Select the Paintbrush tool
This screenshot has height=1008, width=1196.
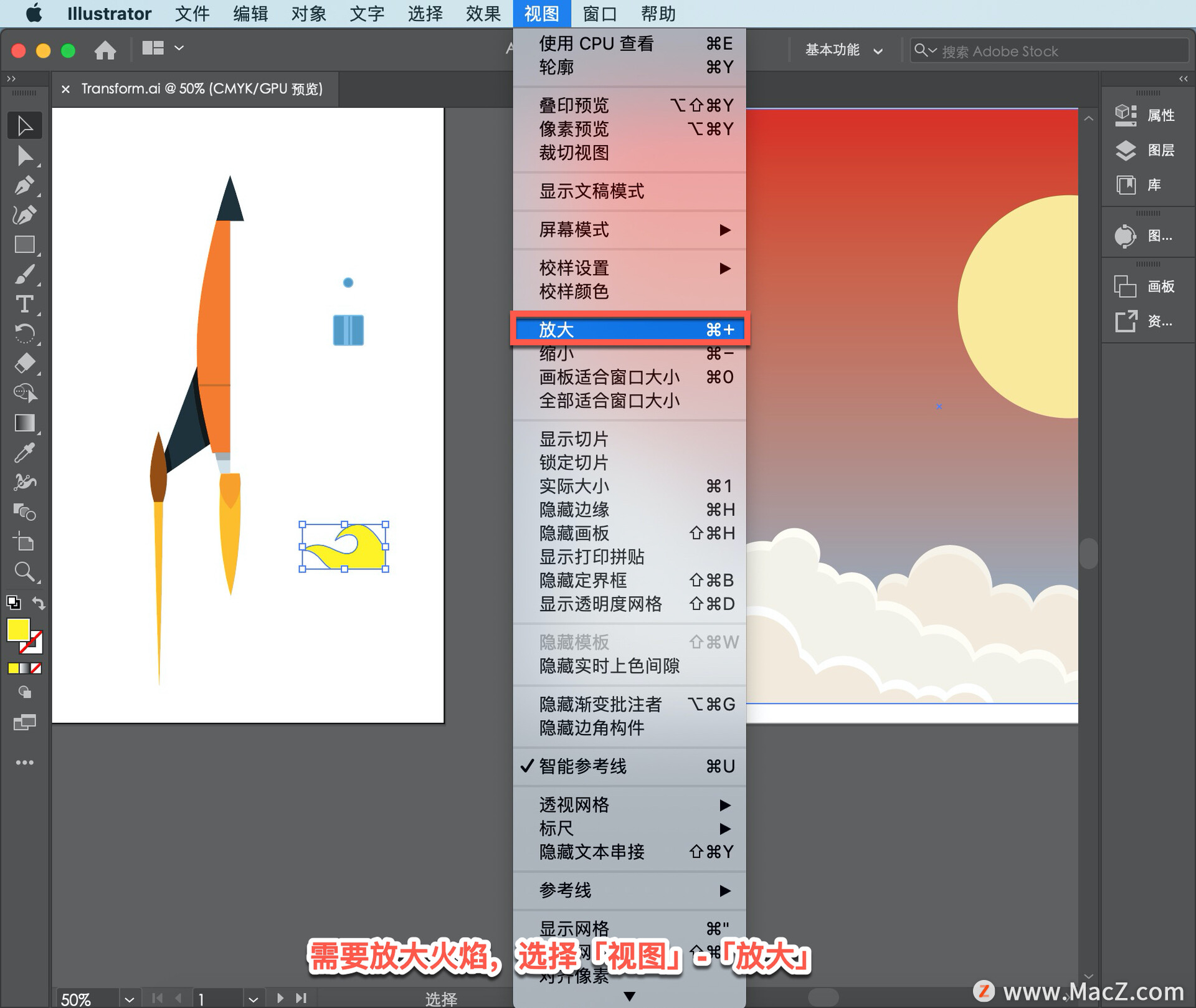25,274
